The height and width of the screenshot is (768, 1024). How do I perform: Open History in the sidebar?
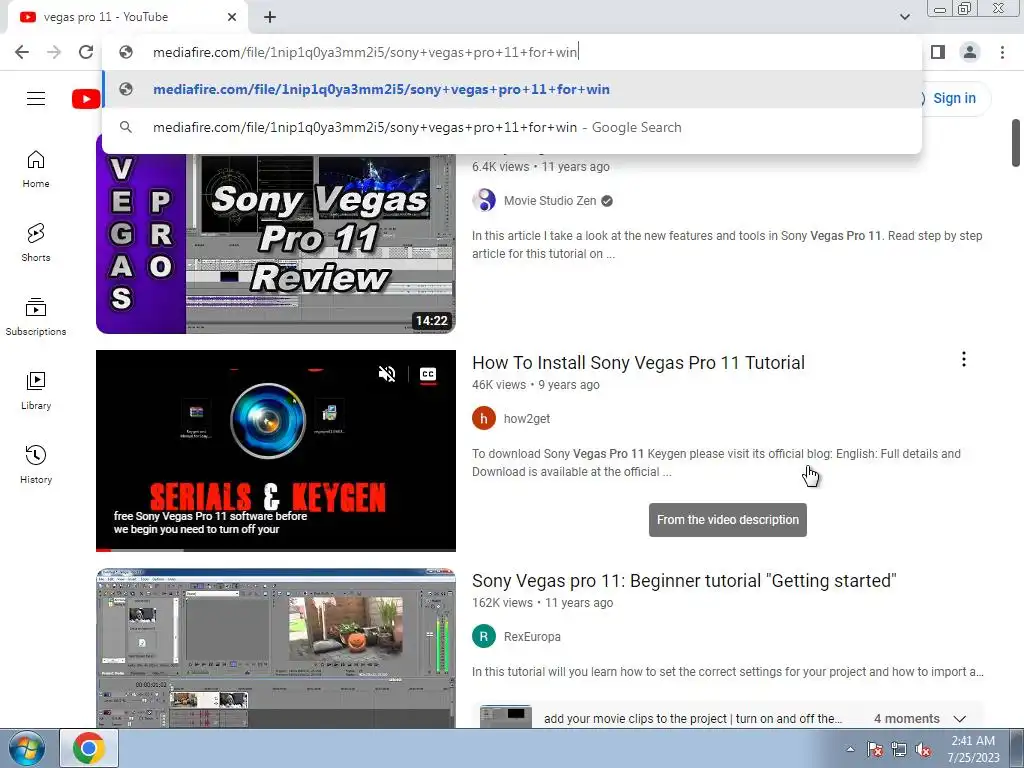point(36,464)
